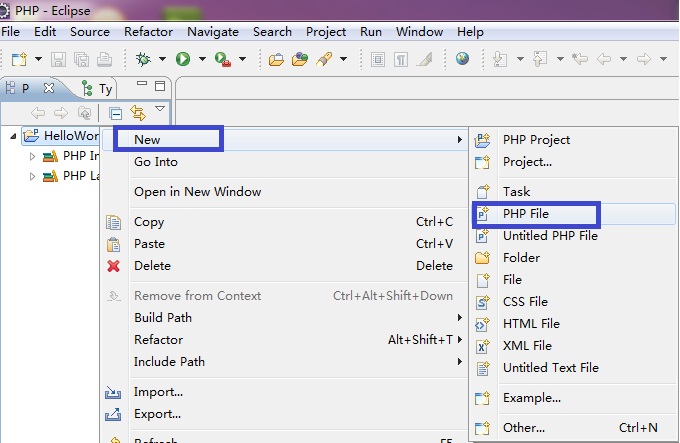Click the Back navigation arrow in main toolbar
Screen dimensions: 680x443
604,59
